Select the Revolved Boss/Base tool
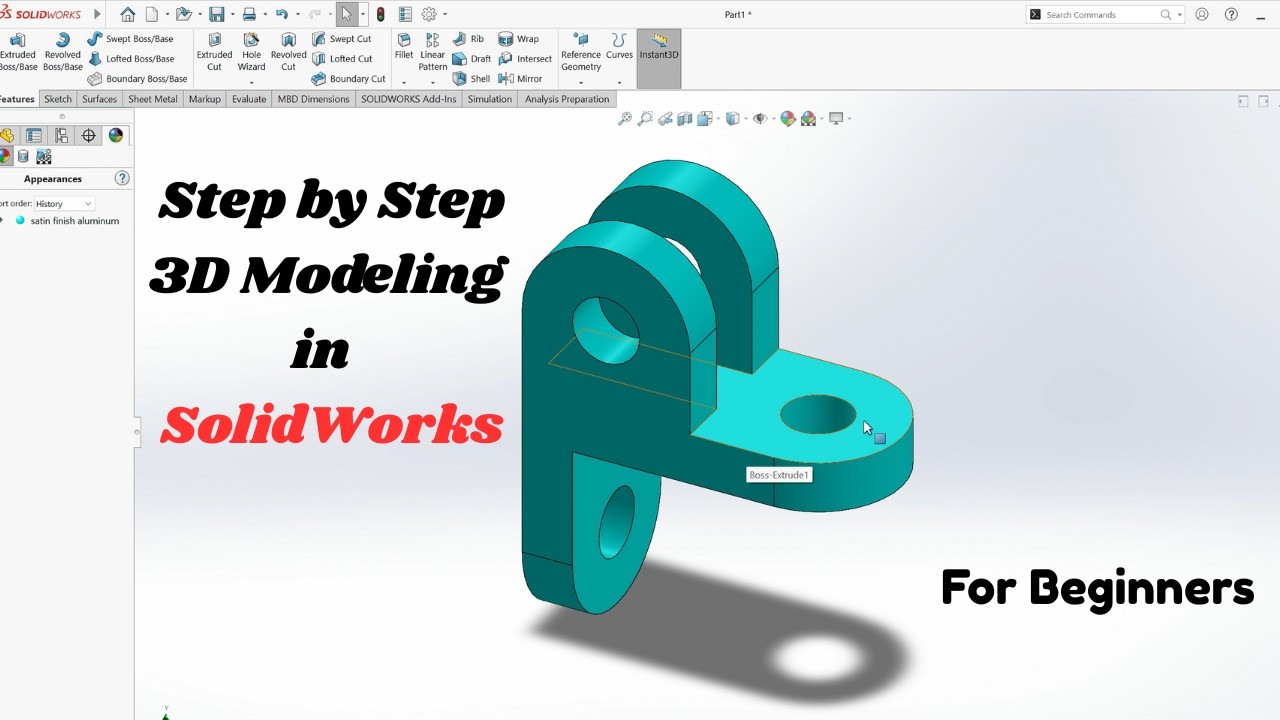Viewport: 1280px width, 720px height. [x=62, y=51]
